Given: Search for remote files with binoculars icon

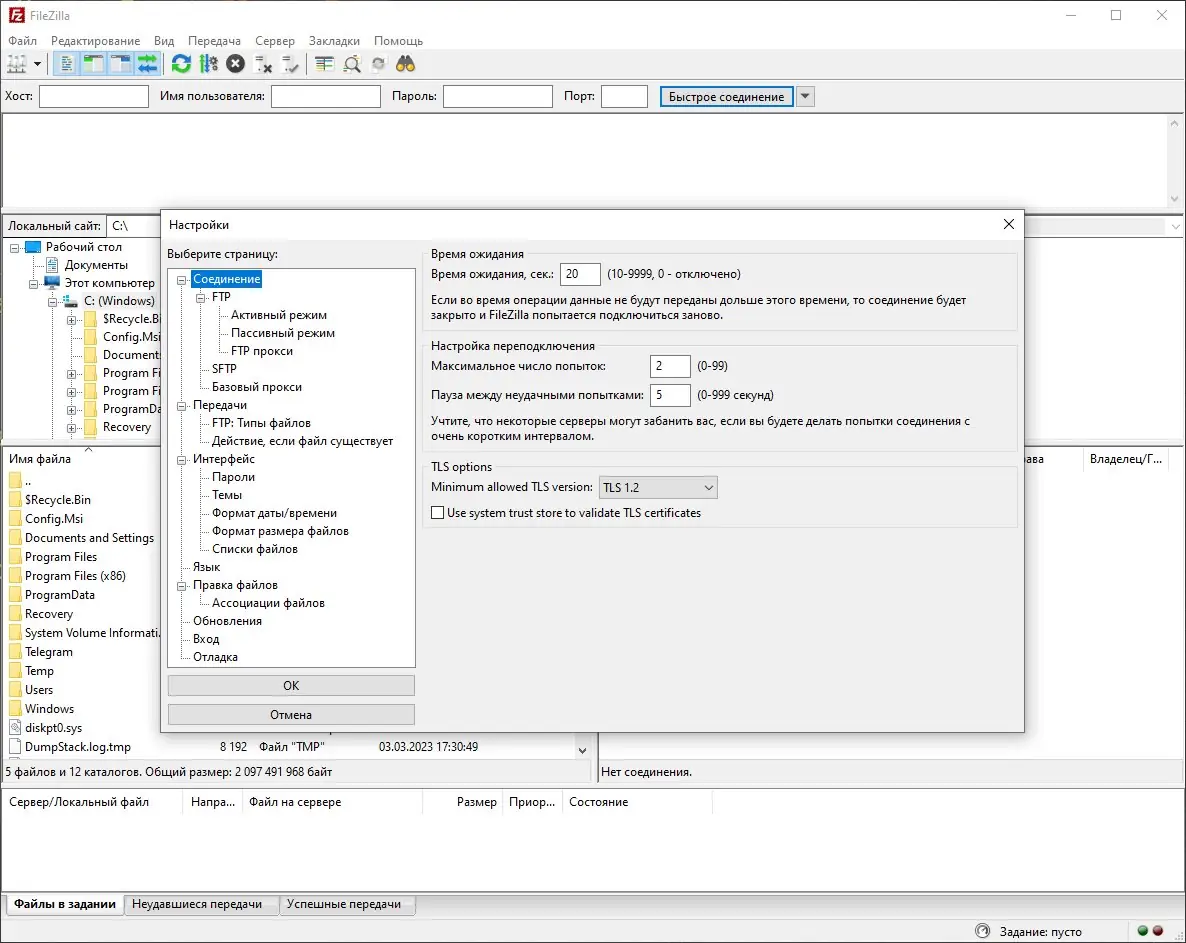Looking at the screenshot, I should [404, 63].
